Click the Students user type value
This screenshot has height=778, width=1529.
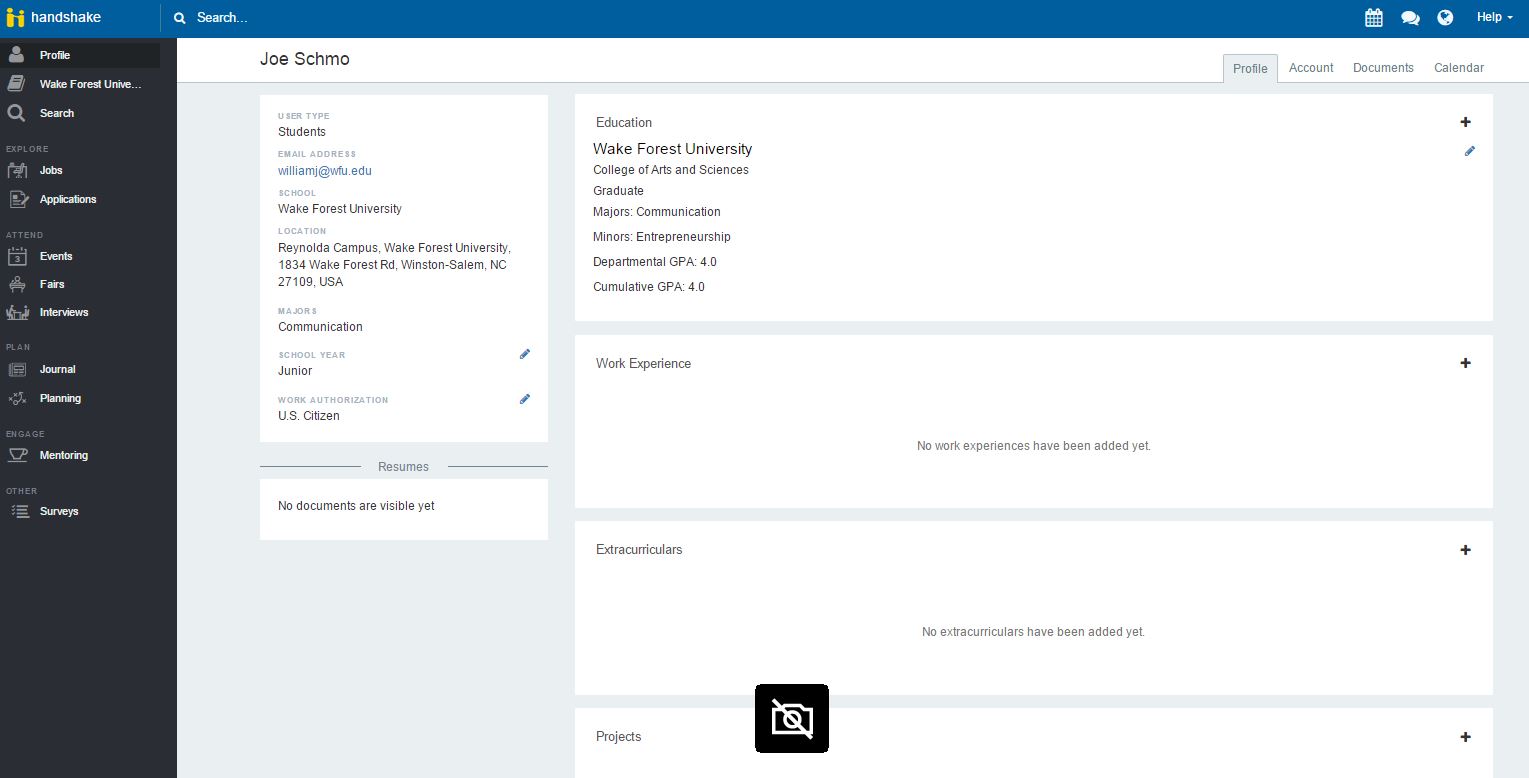(302, 132)
